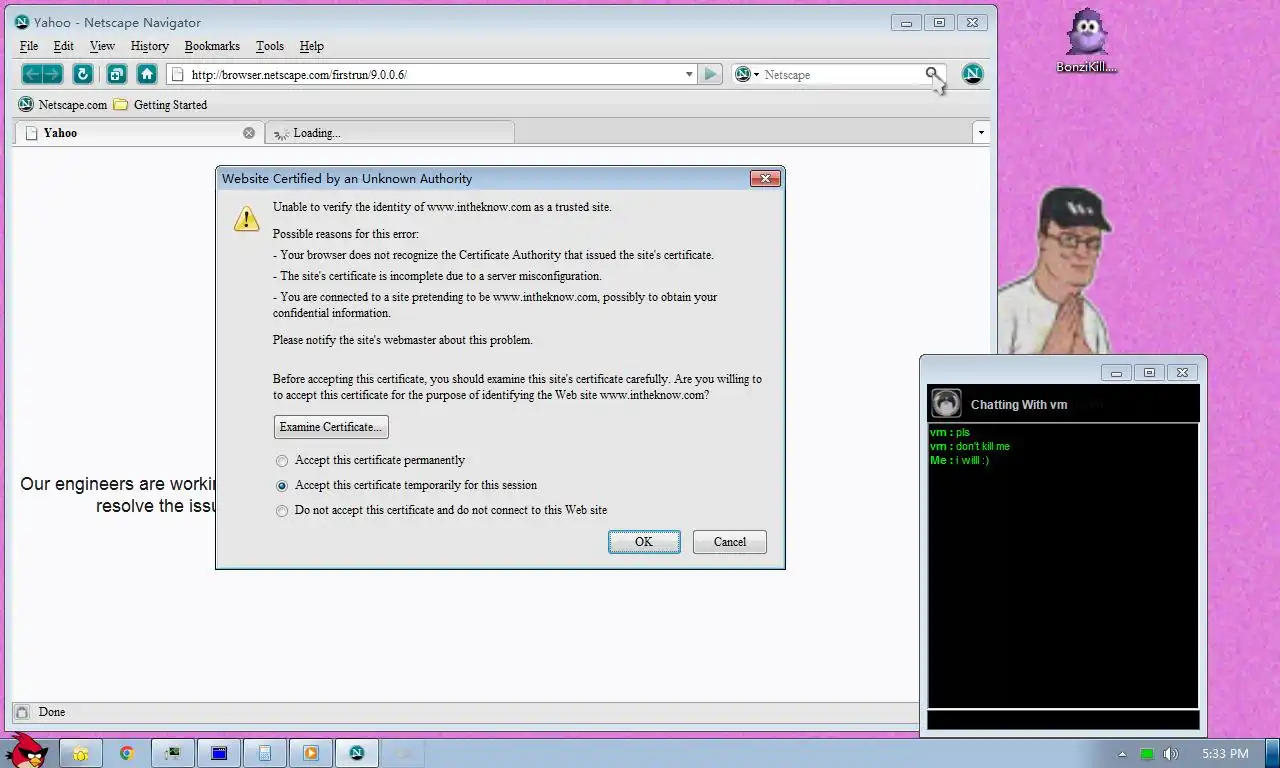This screenshot has width=1280, height=768.
Task: Open the BonziKill desktop shortcut
Action: [1086, 42]
